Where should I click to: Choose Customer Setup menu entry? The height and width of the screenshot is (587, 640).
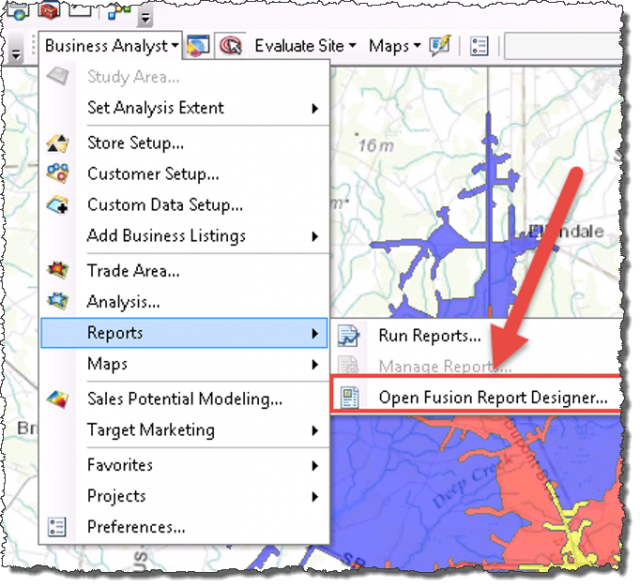tap(184, 174)
